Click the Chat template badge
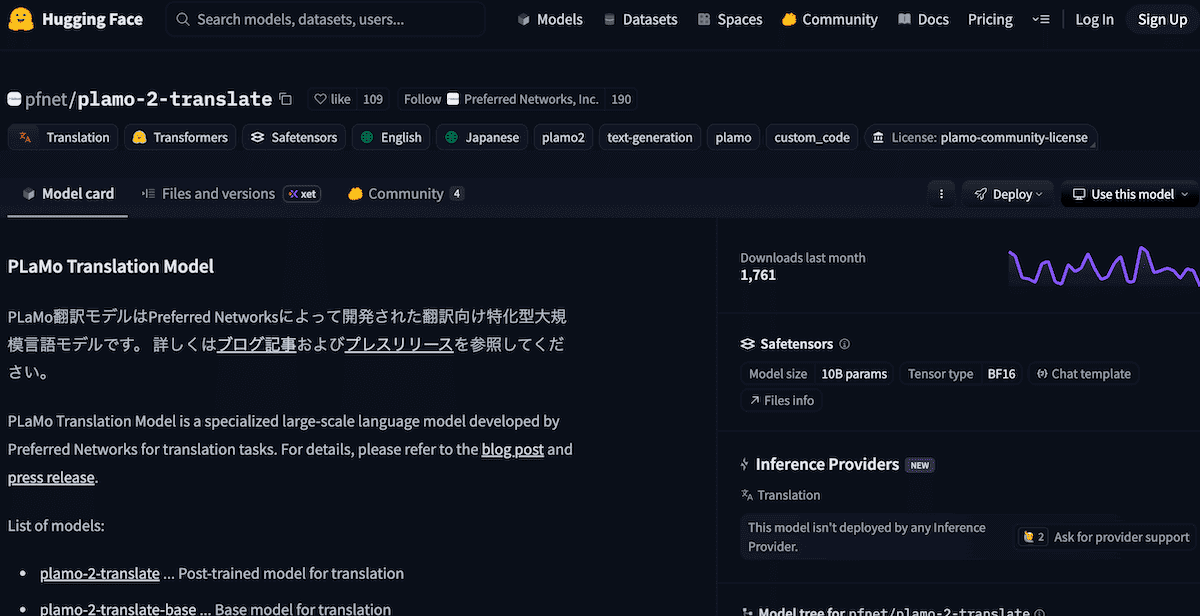The width and height of the screenshot is (1200, 616). pos(1083,374)
